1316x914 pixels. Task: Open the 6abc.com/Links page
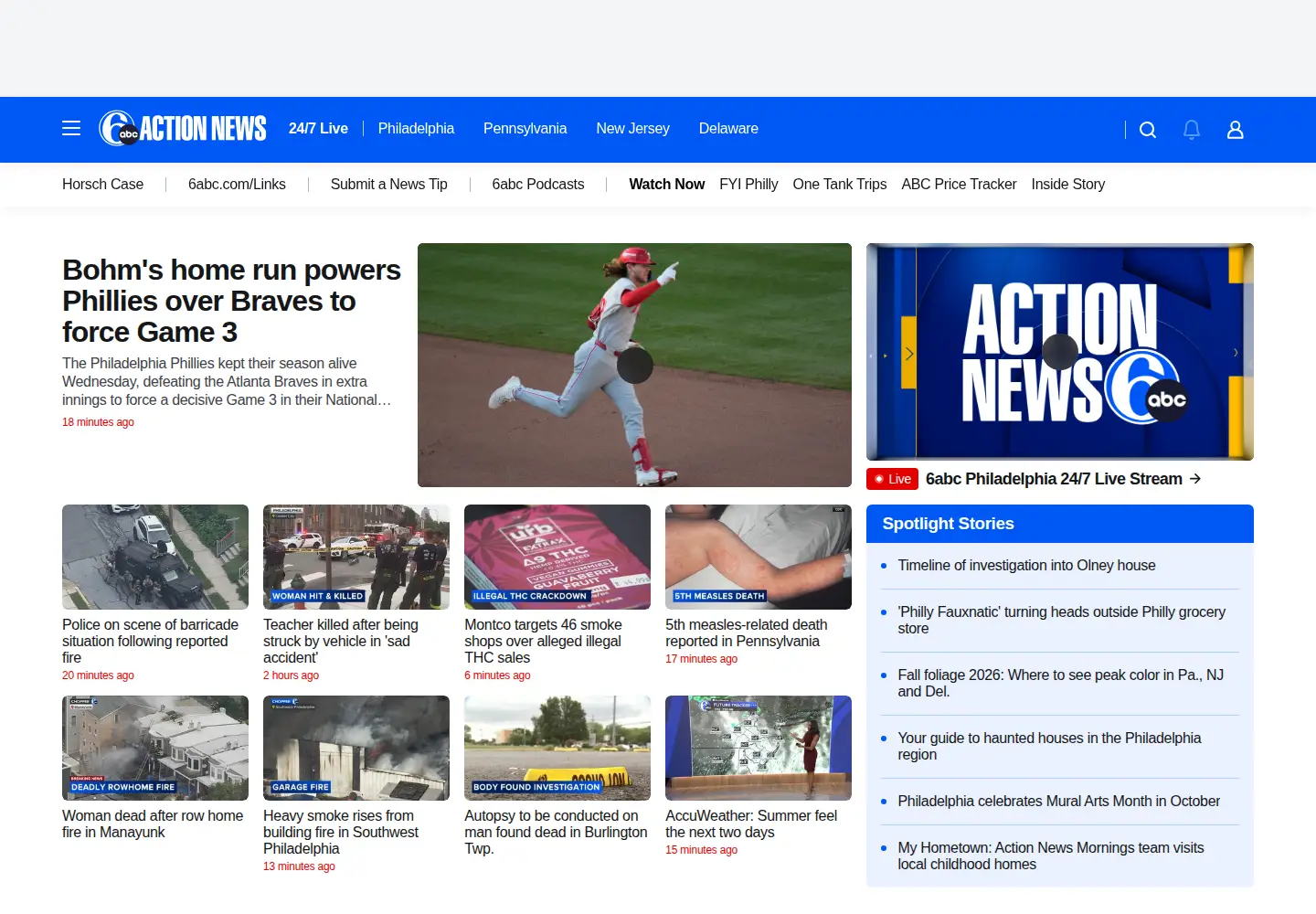[x=237, y=185]
